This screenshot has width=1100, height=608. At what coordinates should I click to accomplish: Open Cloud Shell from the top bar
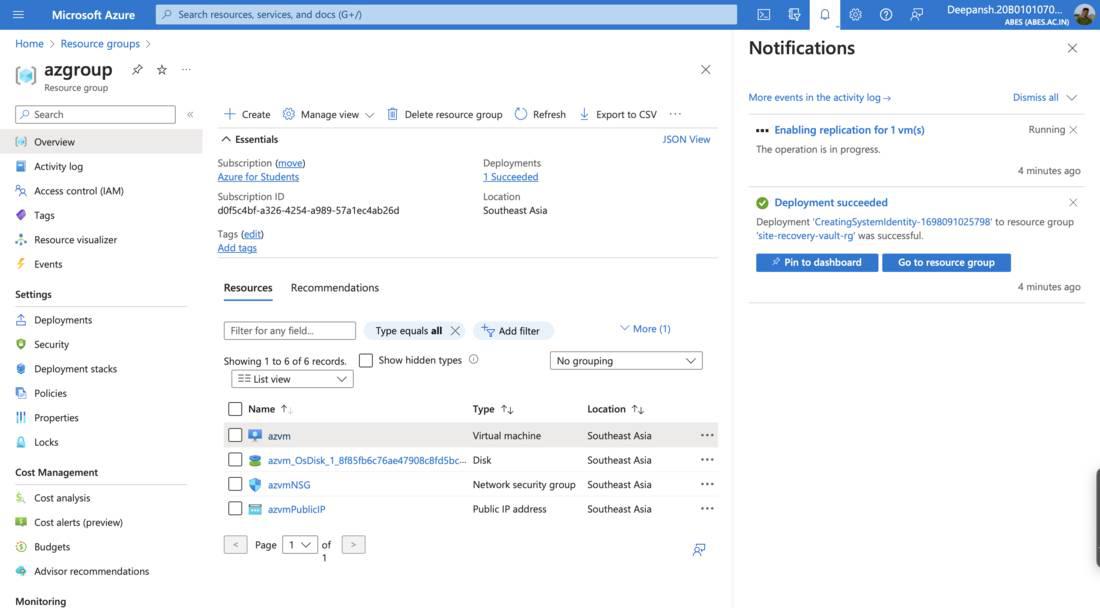click(x=763, y=15)
